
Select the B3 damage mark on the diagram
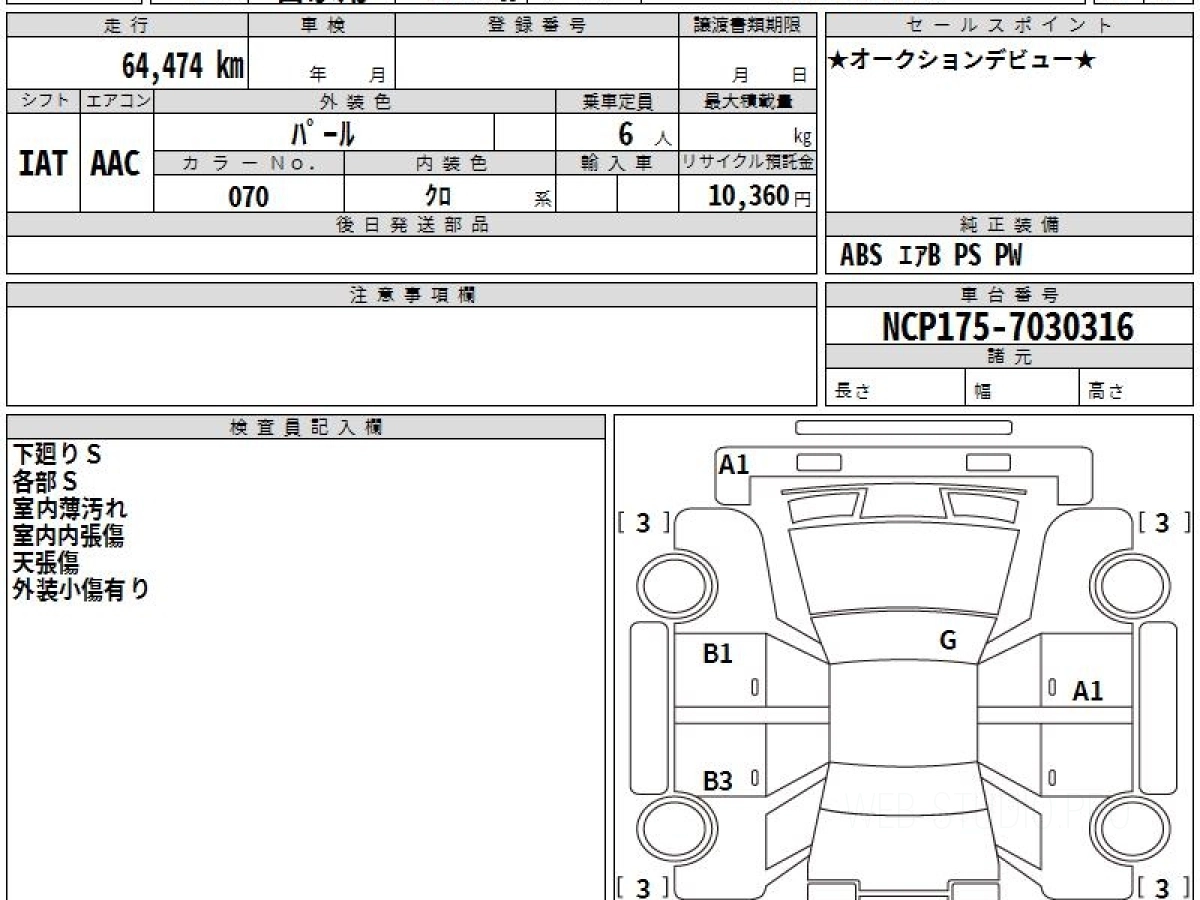coord(718,781)
